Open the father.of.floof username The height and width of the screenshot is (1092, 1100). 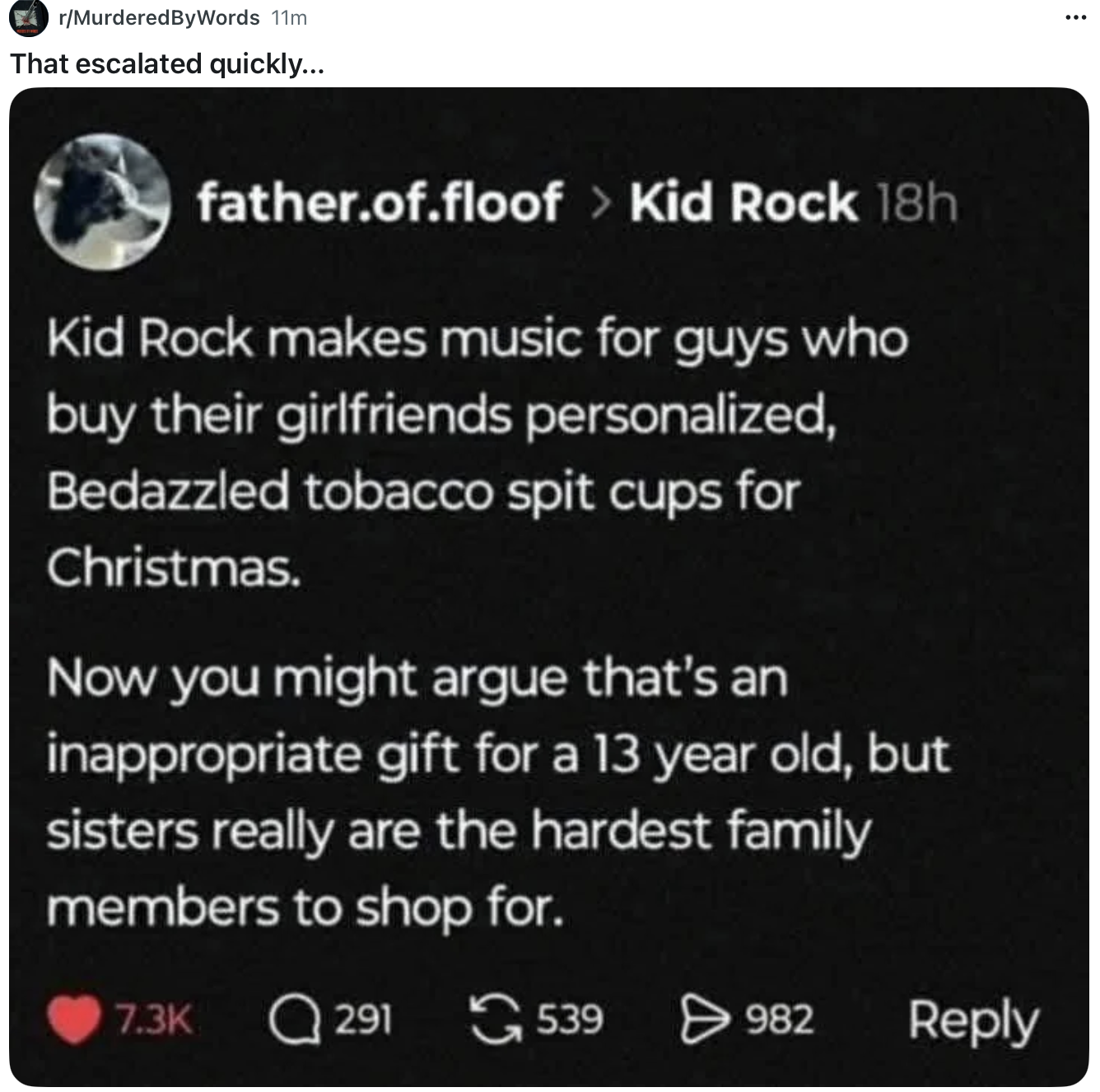pos(380,201)
